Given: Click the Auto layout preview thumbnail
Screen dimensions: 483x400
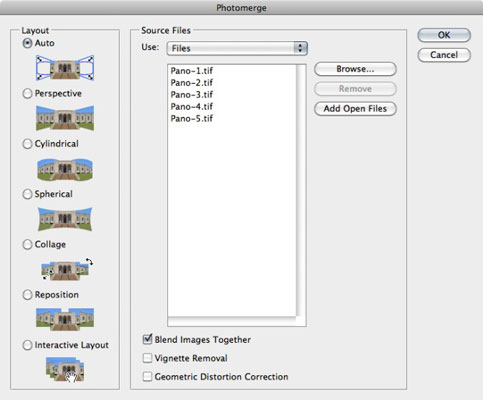Looking at the screenshot, I should tap(65, 68).
